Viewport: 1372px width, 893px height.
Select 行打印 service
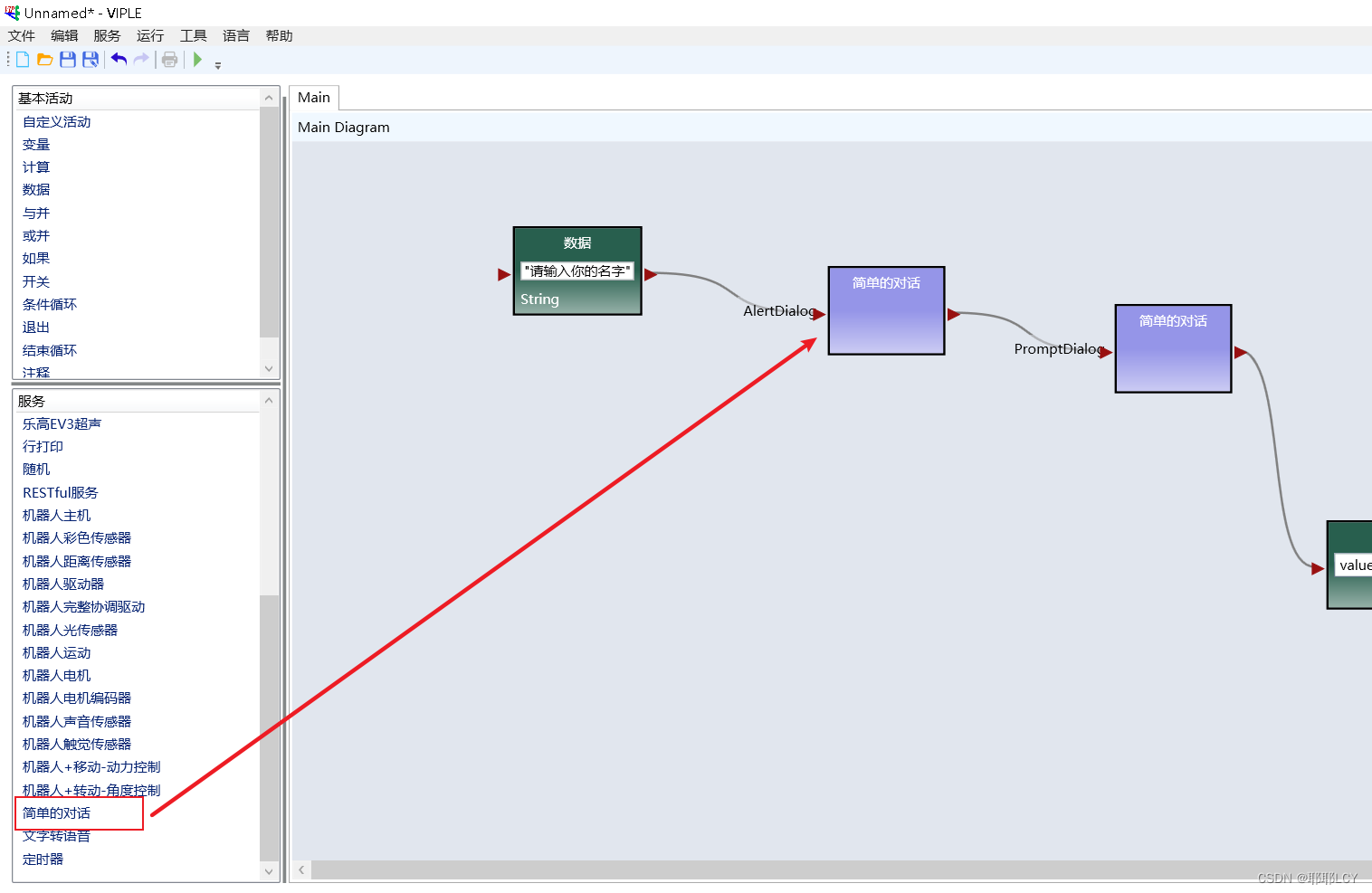pos(43,447)
